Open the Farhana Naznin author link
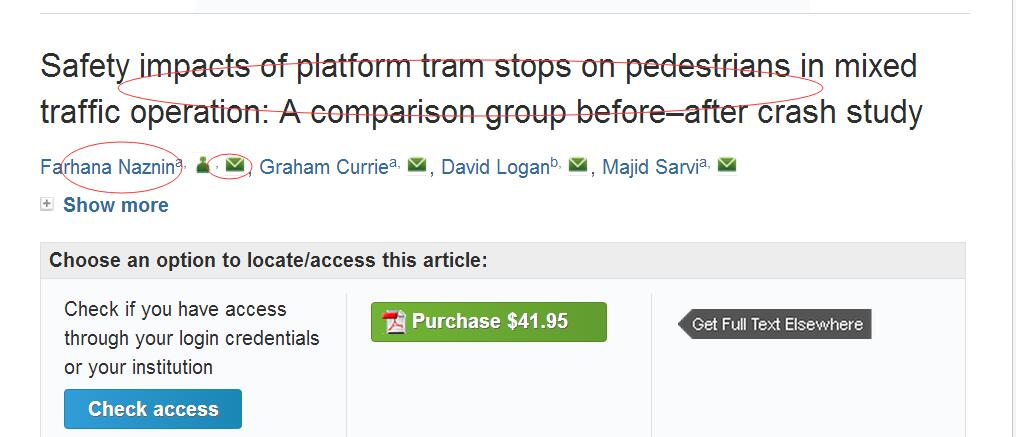The image size is (1016, 437). coord(108,167)
